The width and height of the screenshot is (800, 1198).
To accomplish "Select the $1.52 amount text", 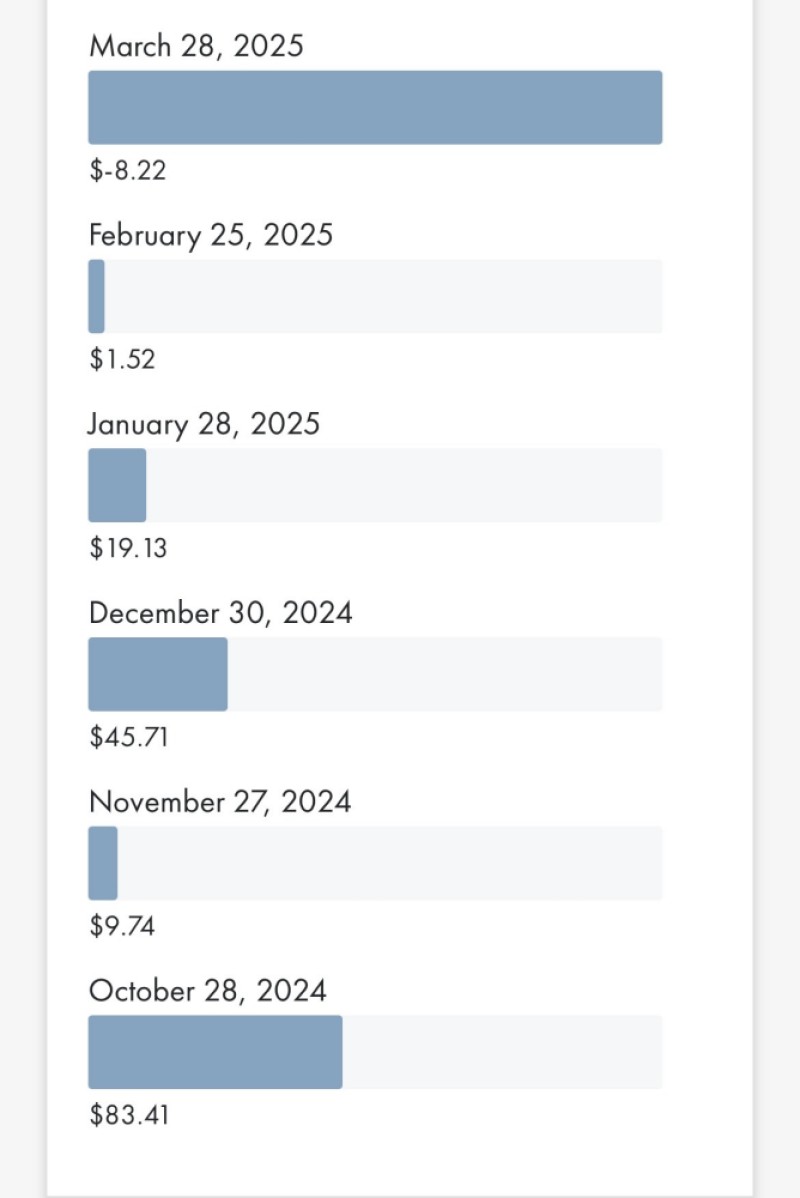I will [x=122, y=359].
